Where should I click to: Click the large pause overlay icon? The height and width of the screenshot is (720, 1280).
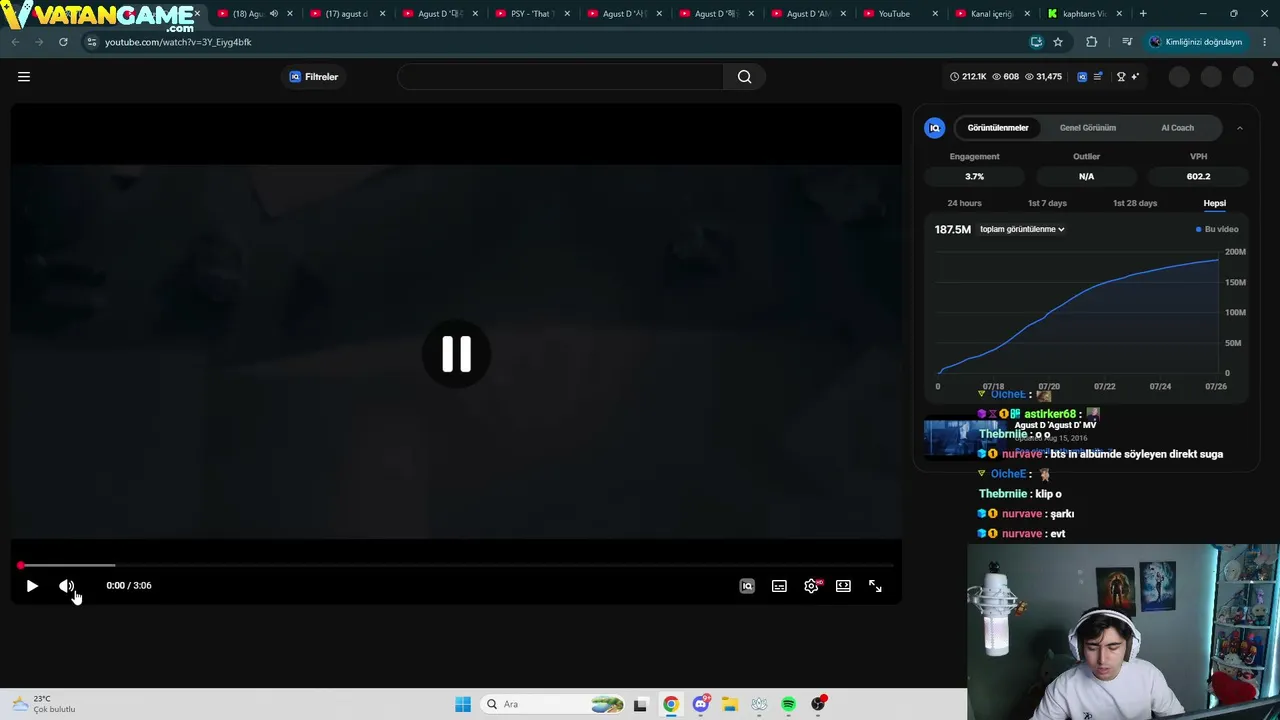456,354
